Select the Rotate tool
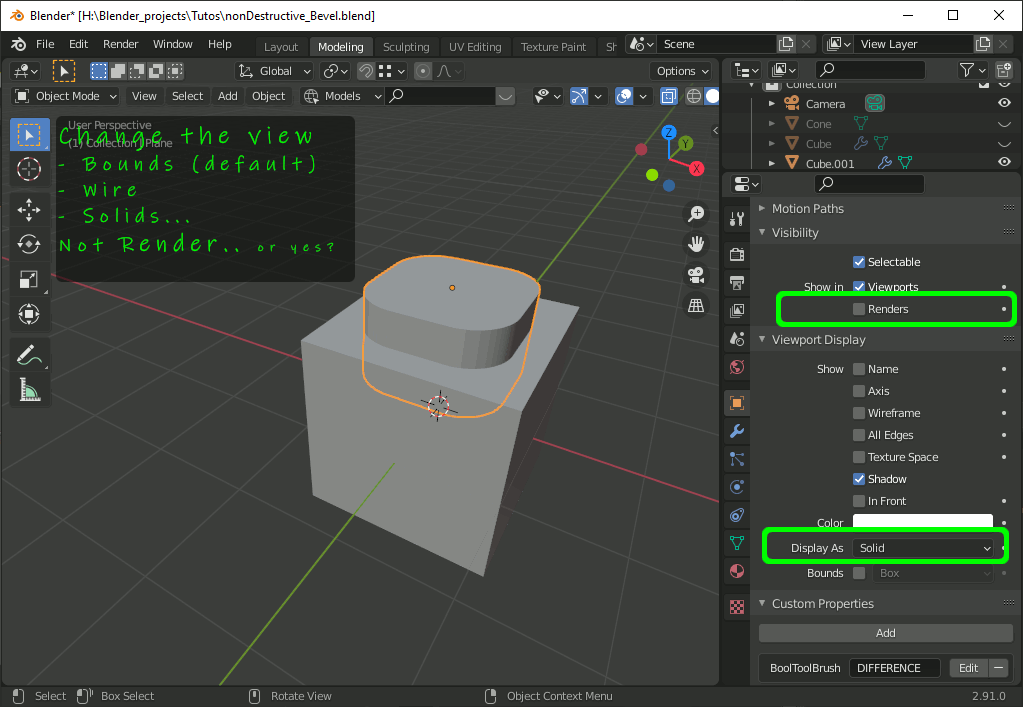The width and height of the screenshot is (1023, 707). click(x=29, y=245)
